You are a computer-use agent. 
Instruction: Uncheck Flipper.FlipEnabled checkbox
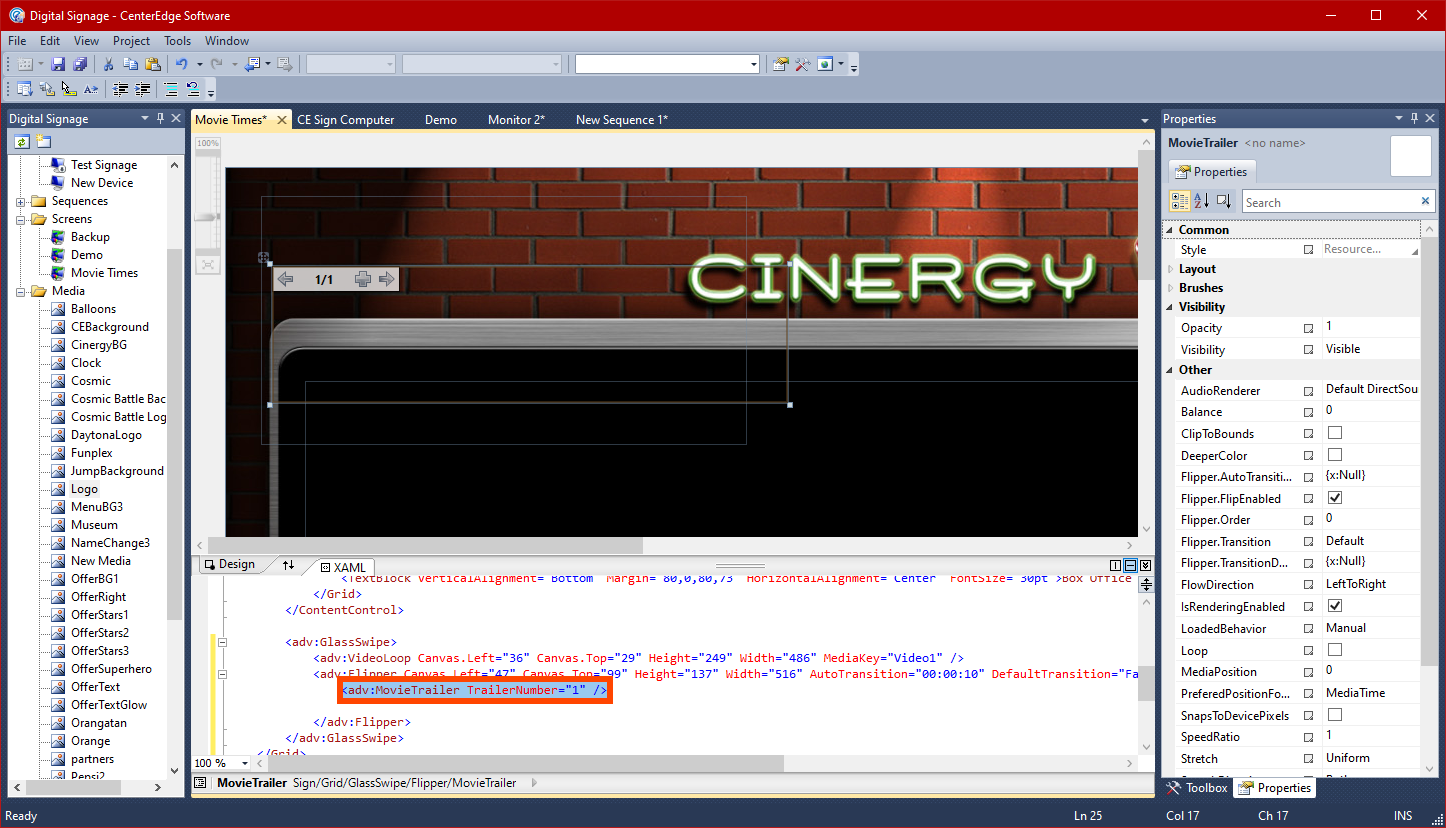(x=1334, y=498)
